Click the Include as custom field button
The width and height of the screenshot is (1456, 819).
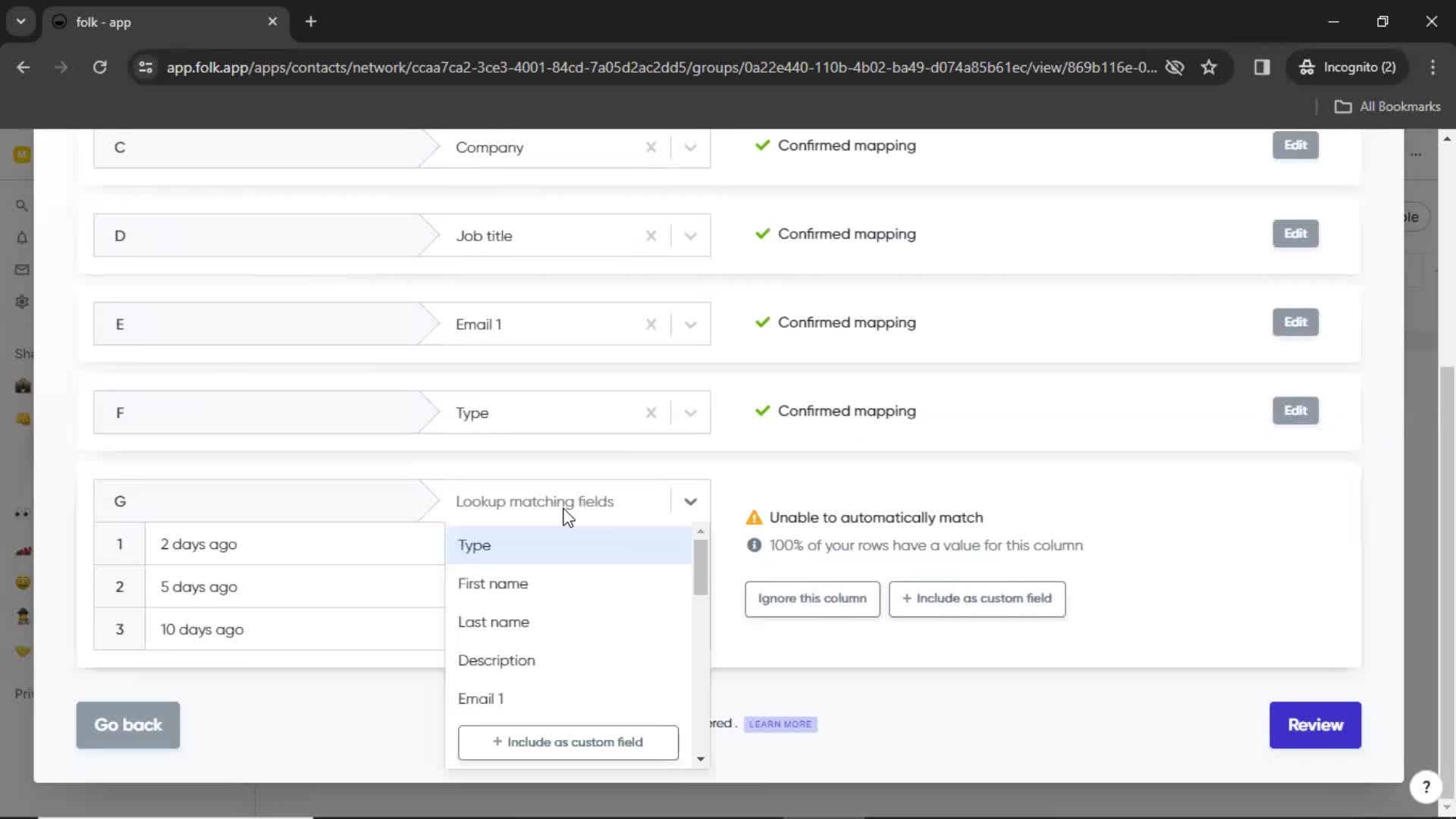pos(568,742)
